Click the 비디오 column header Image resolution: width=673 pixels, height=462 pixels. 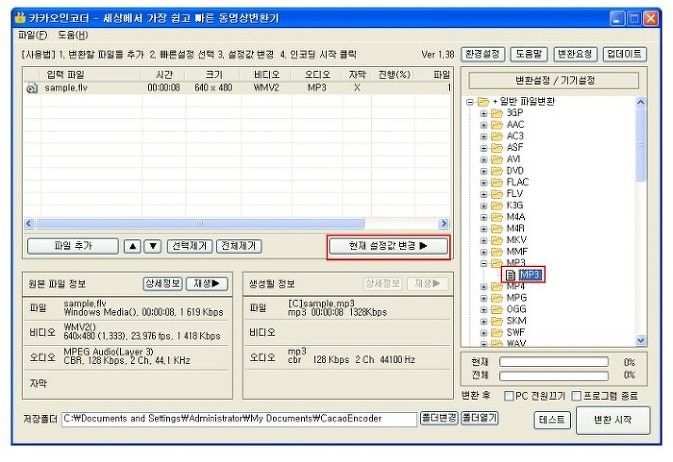266,75
